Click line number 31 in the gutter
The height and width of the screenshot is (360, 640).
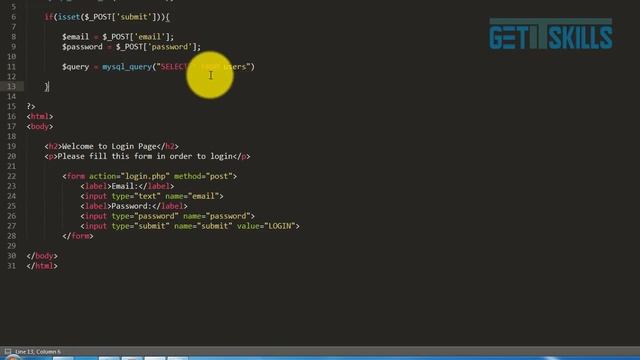(11, 266)
